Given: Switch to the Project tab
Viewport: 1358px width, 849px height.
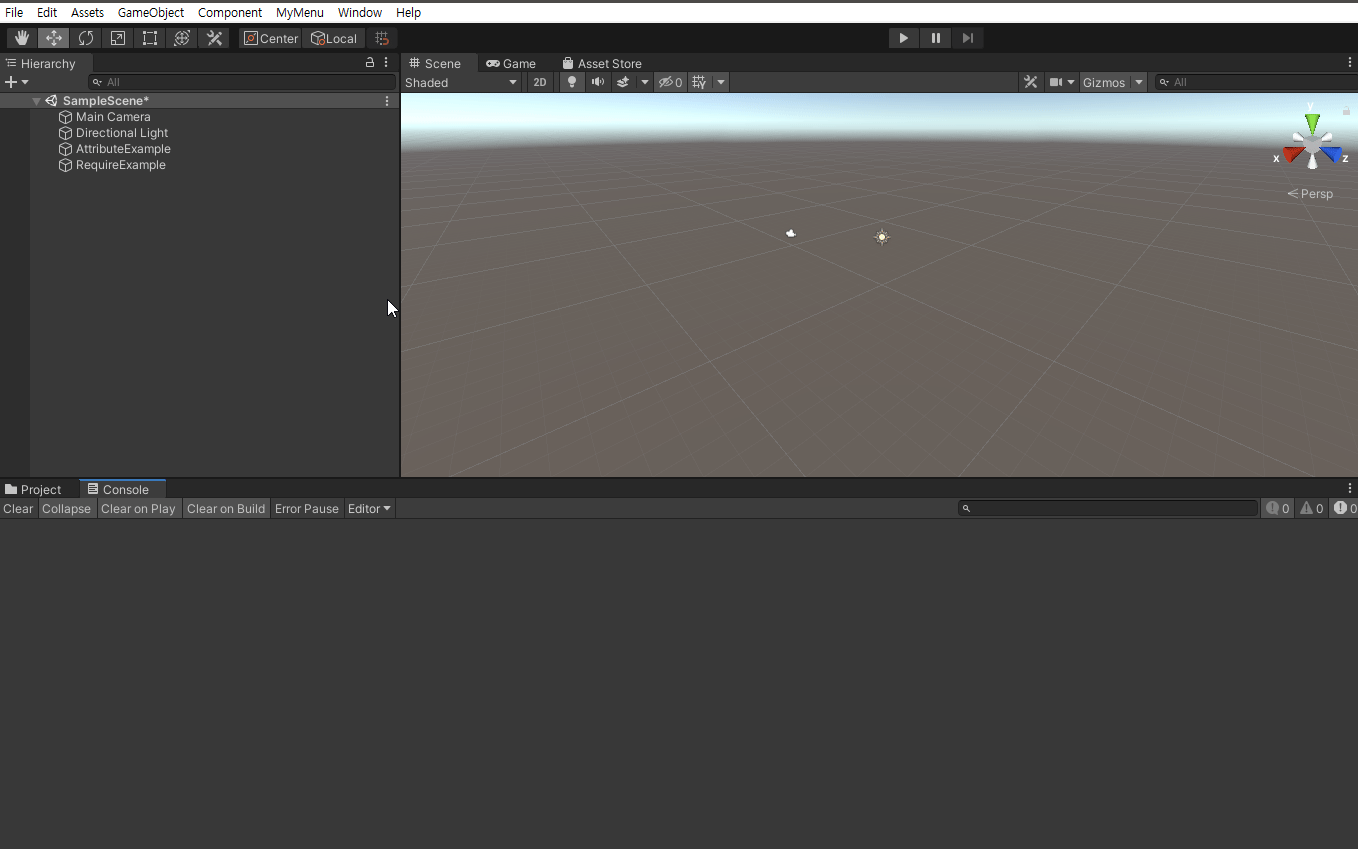Looking at the screenshot, I should (33, 489).
